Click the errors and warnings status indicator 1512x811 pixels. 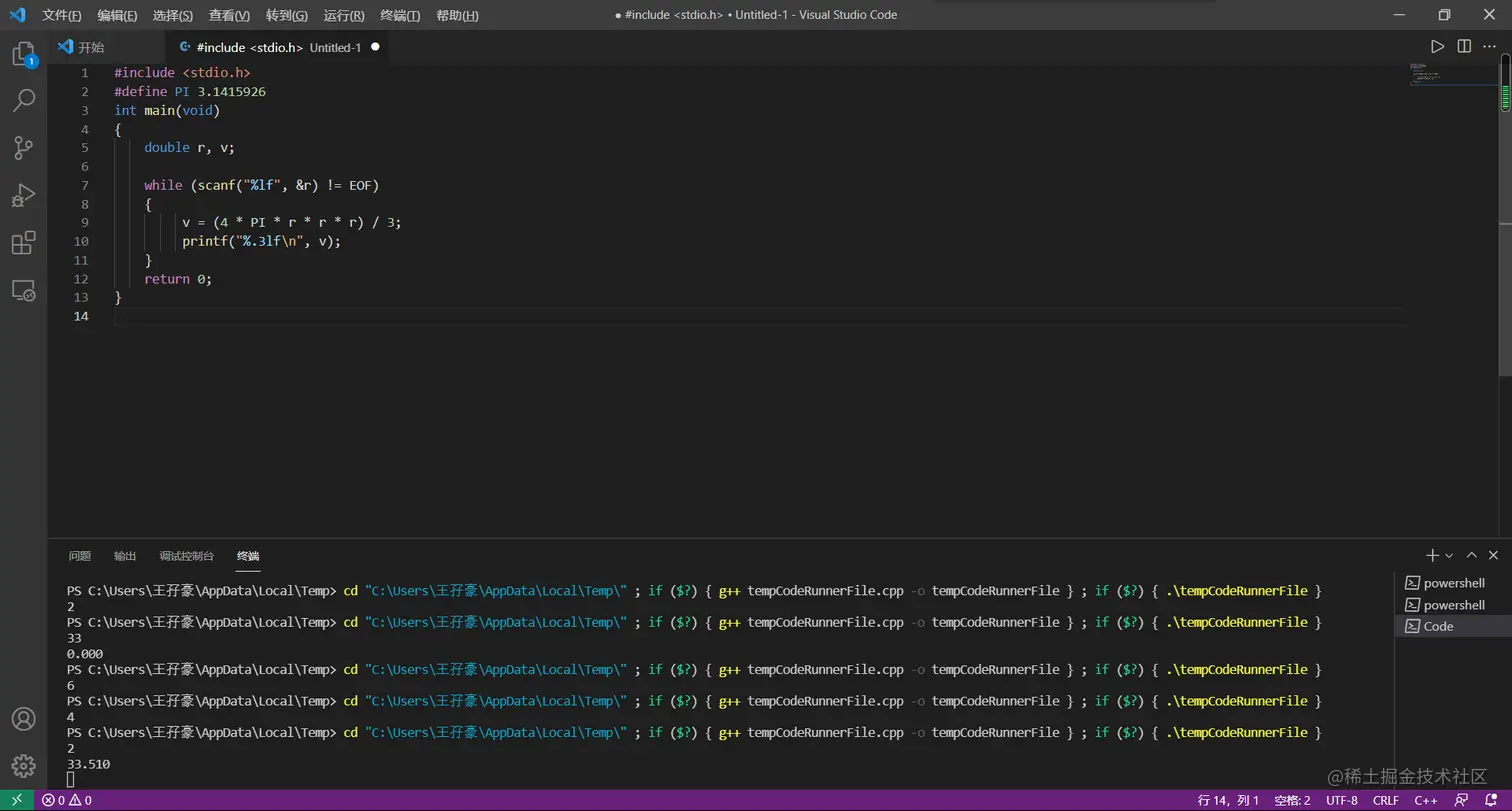(x=67, y=800)
